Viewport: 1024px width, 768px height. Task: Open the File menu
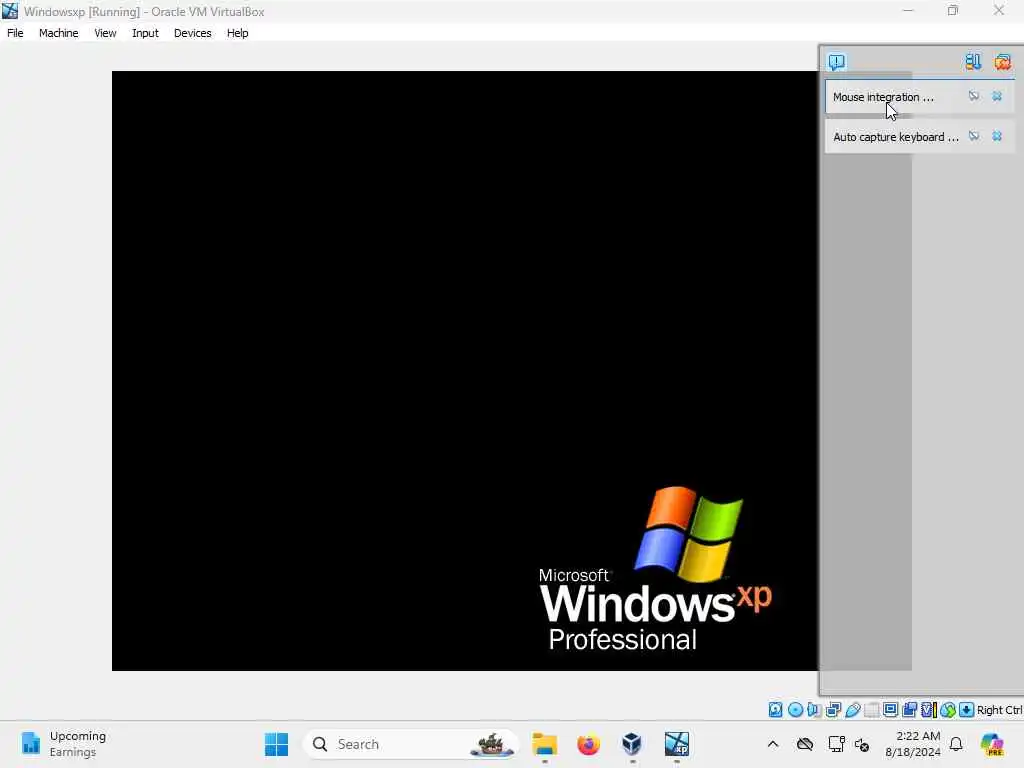[15, 33]
